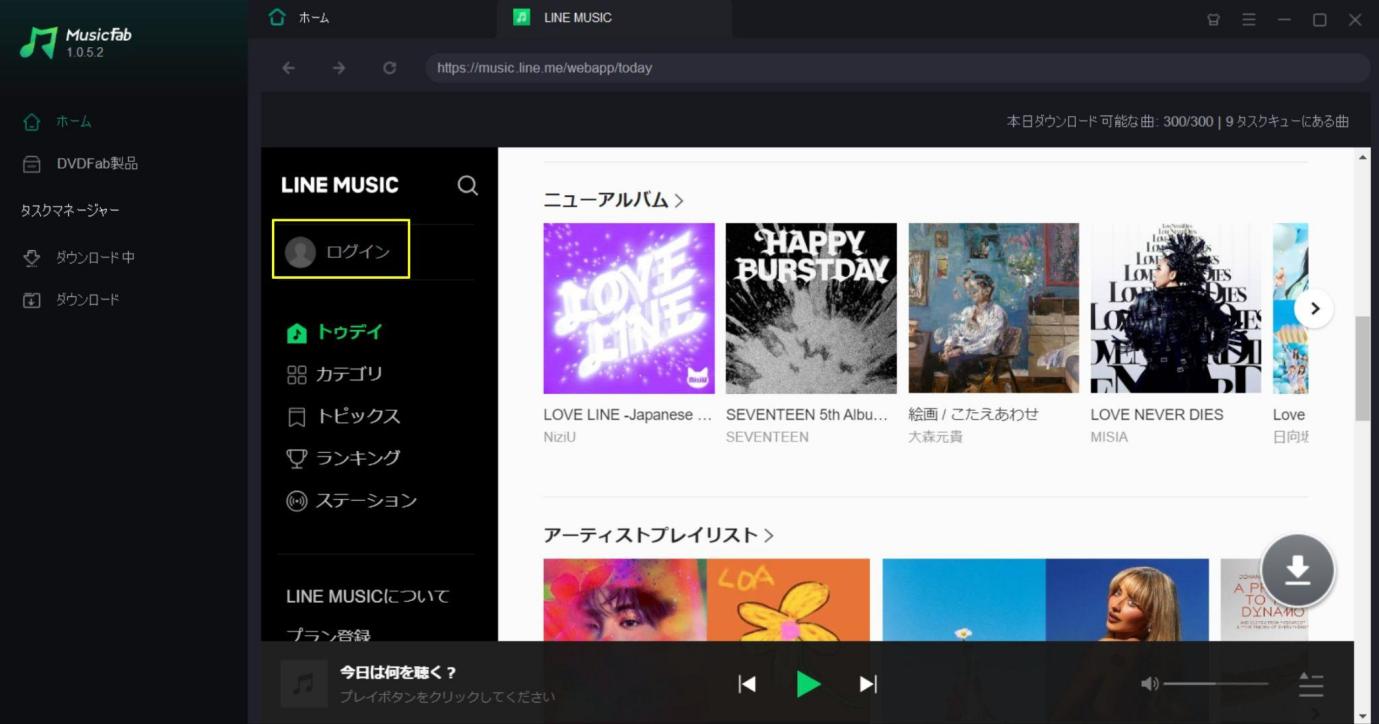This screenshot has height=724, width=1379.
Task: Open 絵画 / こたえあわせ album cover
Action: [994, 308]
